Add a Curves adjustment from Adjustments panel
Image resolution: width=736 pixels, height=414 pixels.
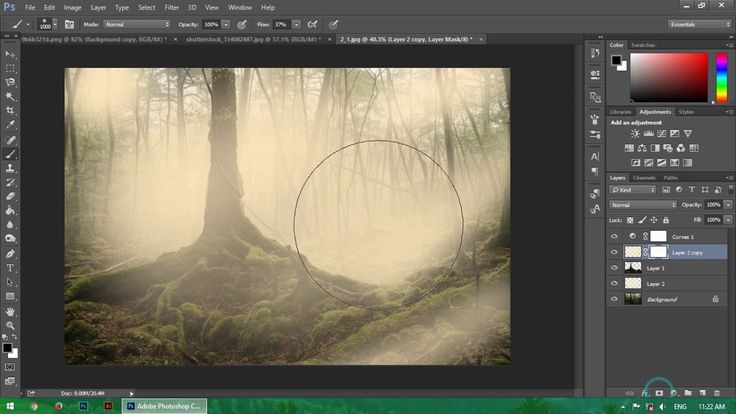pos(661,134)
